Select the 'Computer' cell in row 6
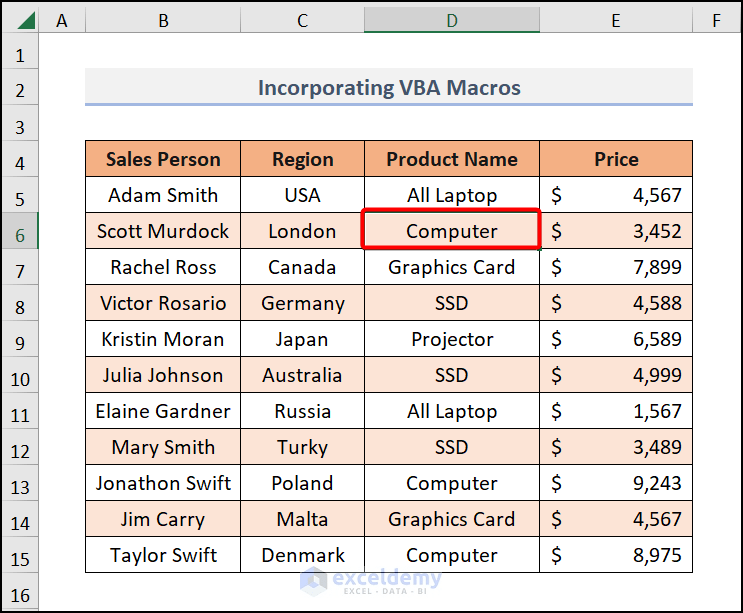The image size is (743, 613). coord(452,231)
